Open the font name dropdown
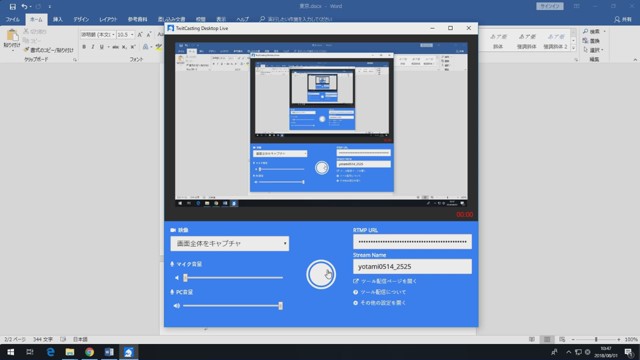 click(113, 35)
